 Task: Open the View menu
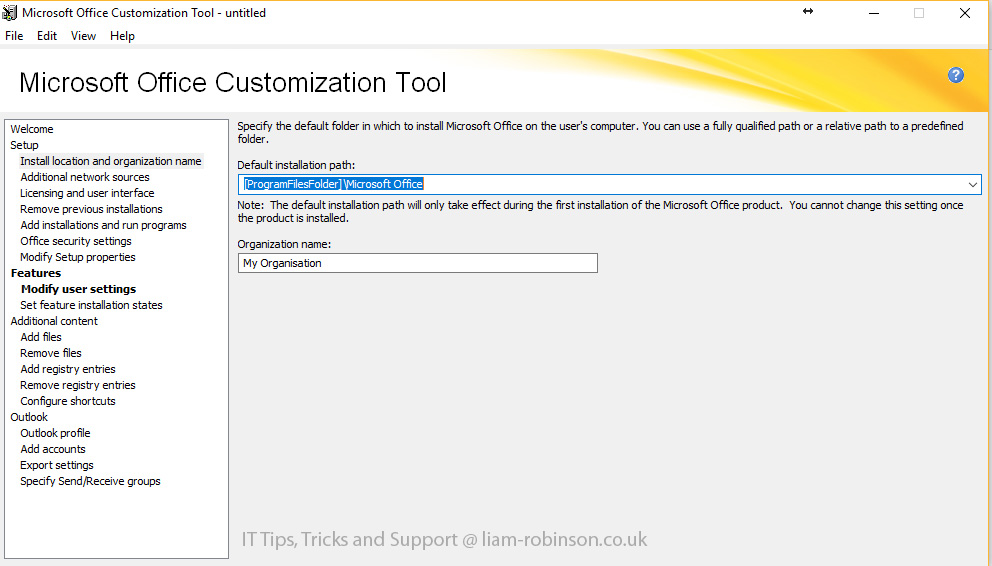tap(83, 36)
